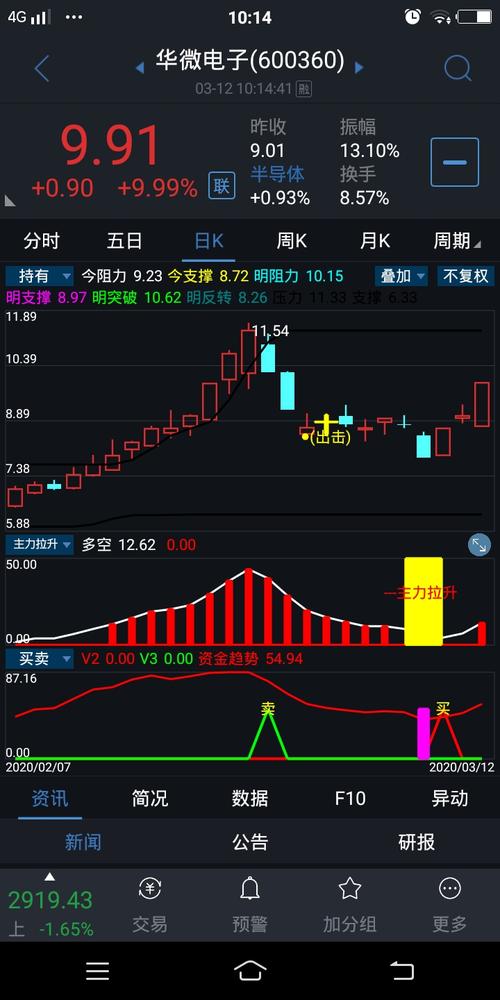Open the 叠加 overlay dropdown

[401, 276]
